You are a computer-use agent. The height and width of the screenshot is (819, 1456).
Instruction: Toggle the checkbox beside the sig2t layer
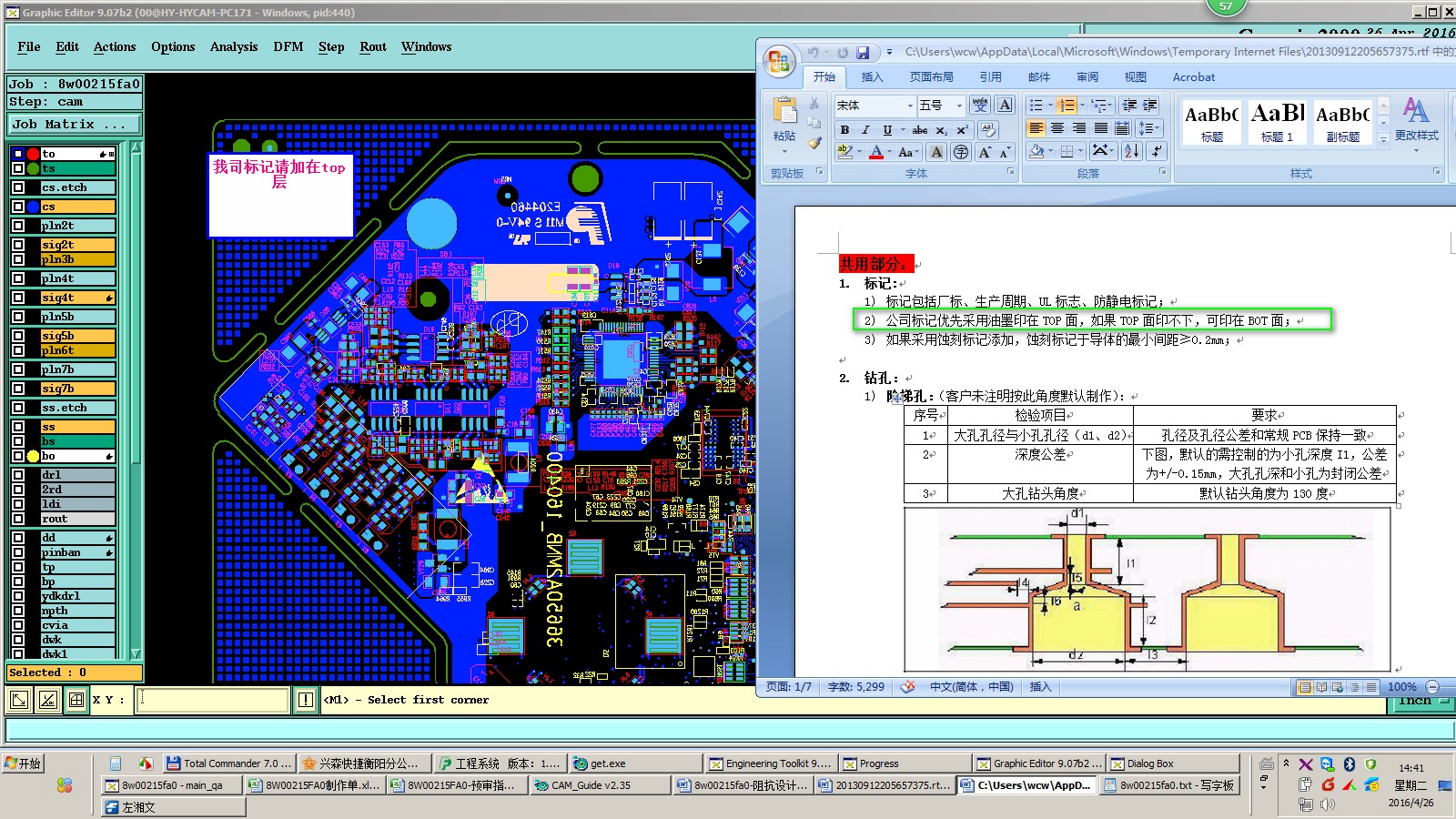(x=18, y=245)
